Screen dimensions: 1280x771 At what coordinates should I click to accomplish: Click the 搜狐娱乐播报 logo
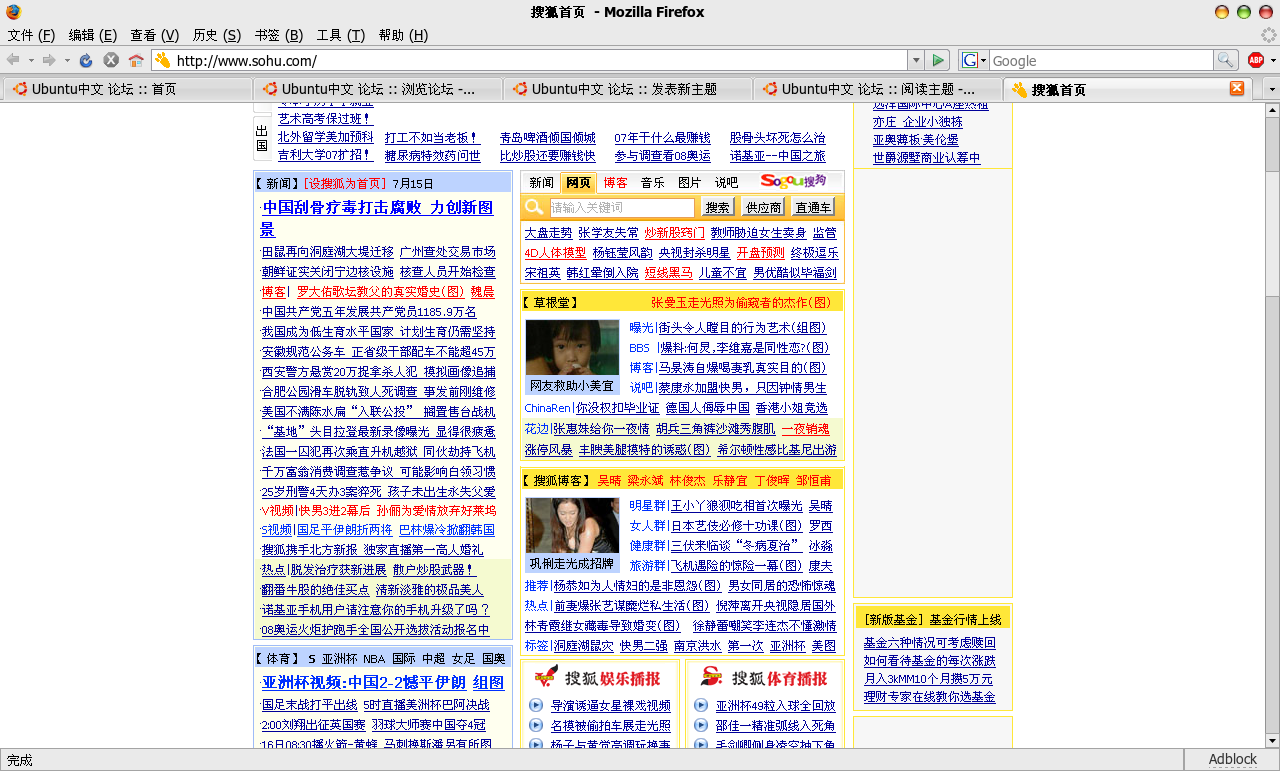[598, 678]
